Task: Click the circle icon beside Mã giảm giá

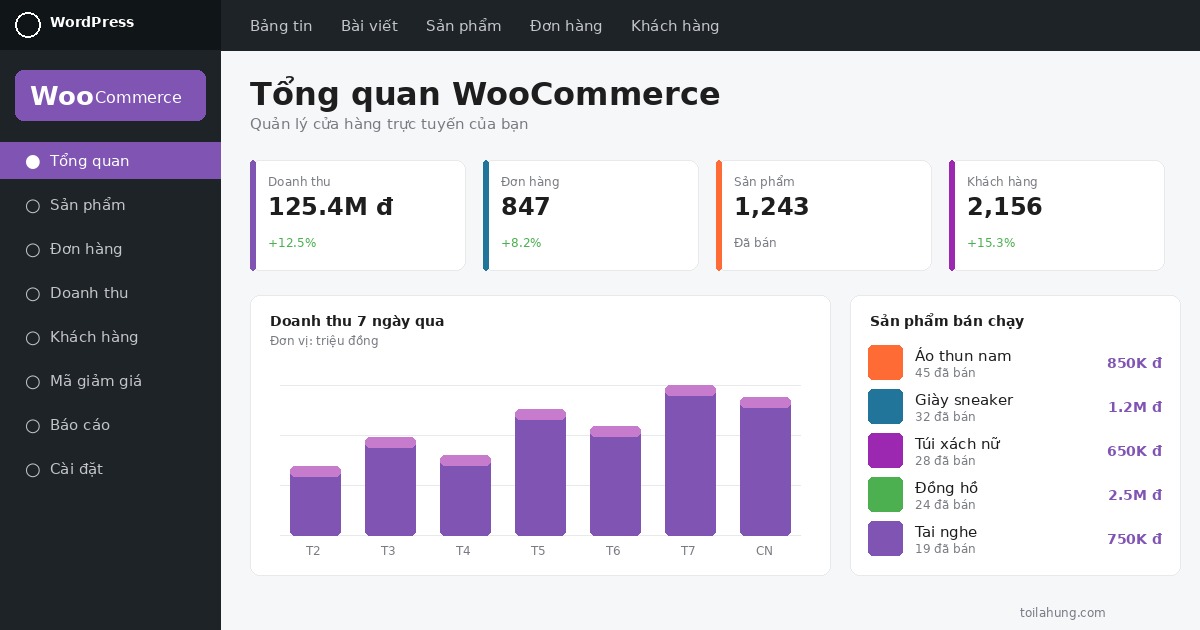Action: (x=33, y=381)
